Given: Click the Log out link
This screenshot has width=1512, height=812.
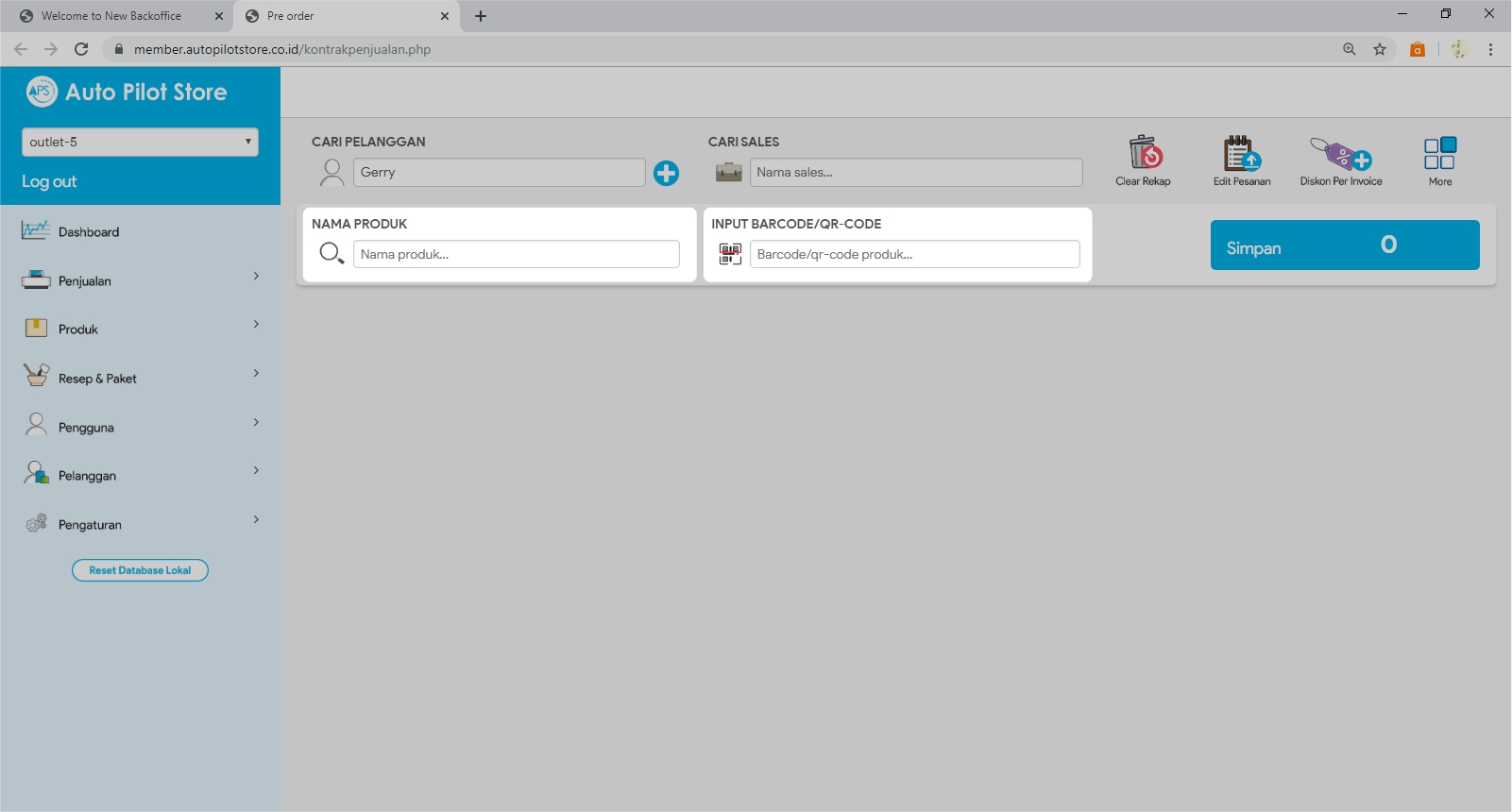Looking at the screenshot, I should click(49, 181).
